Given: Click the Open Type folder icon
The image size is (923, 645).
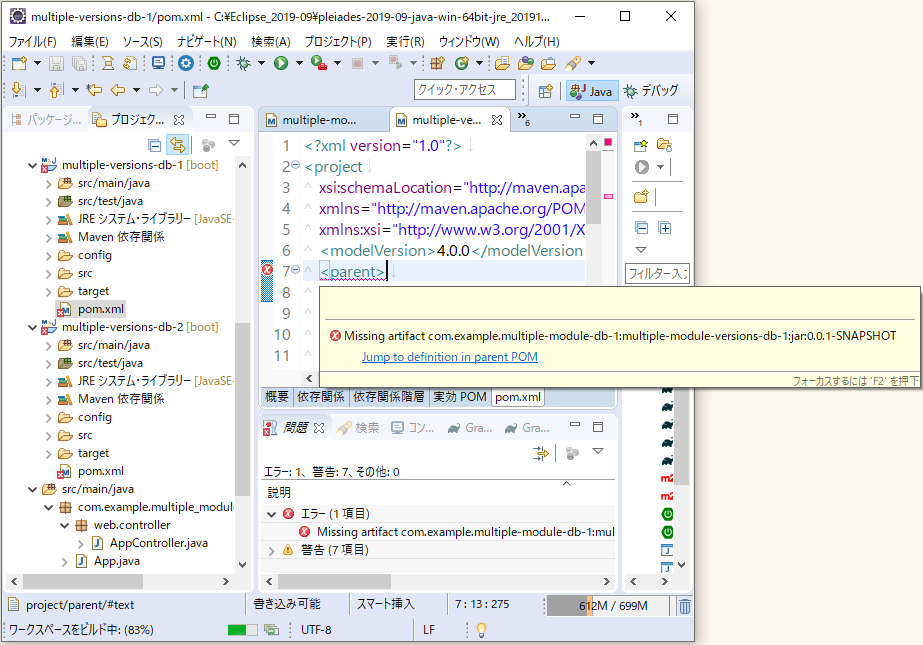Looking at the screenshot, I should (502, 63).
